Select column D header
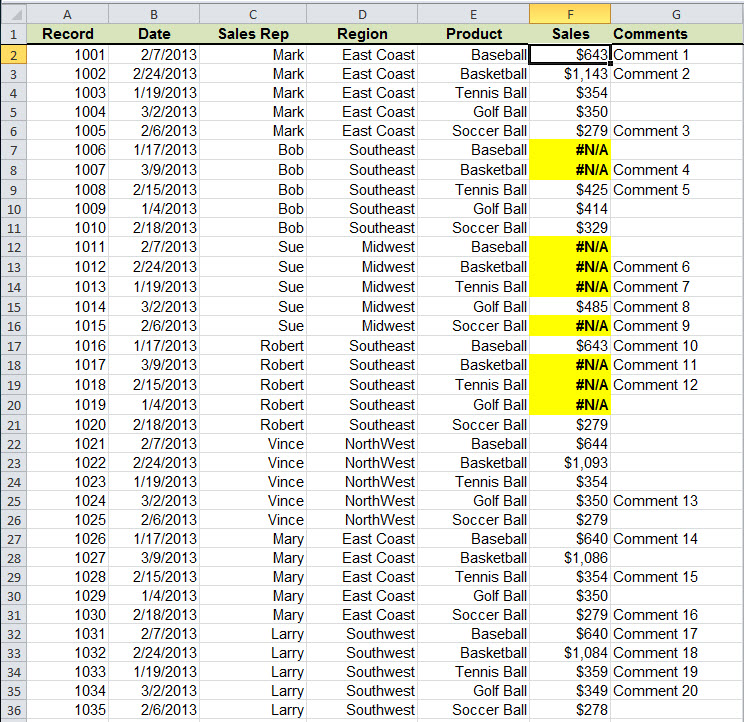The width and height of the screenshot is (744, 722). pyautogui.click(x=362, y=14)
